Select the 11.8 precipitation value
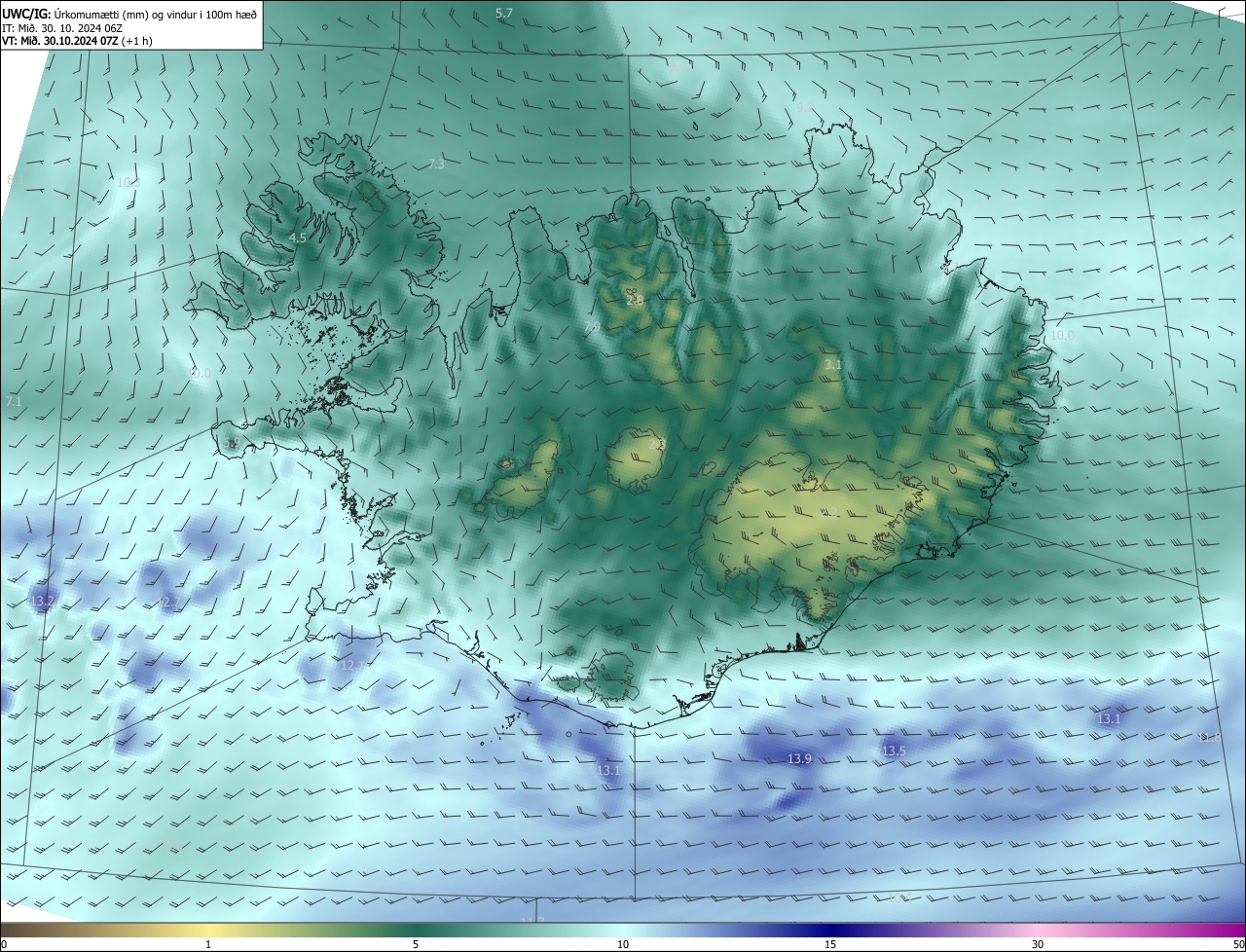This screenshot has width=1246, height=952. (x=1208, y=738)
